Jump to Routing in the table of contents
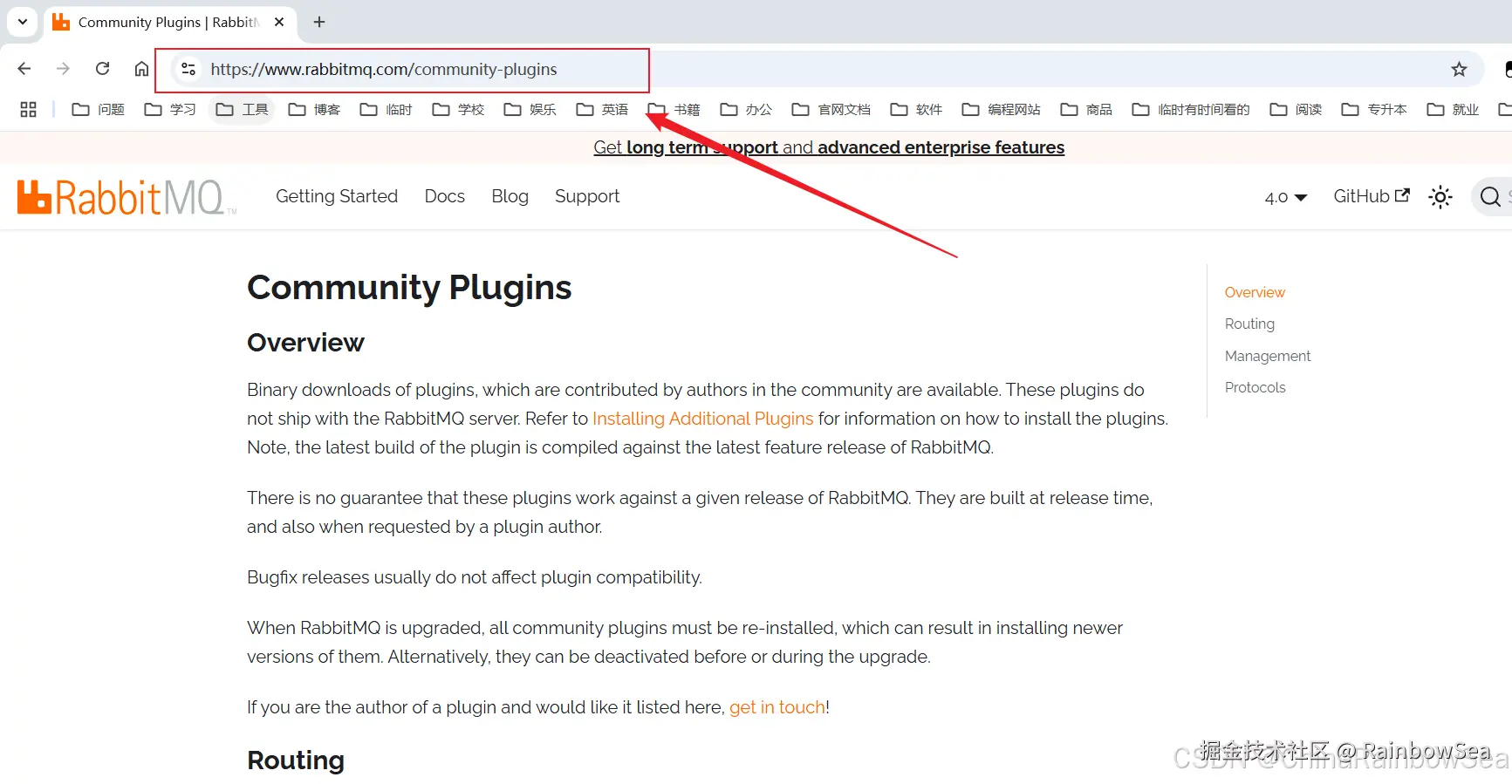 click(1249, 324)
